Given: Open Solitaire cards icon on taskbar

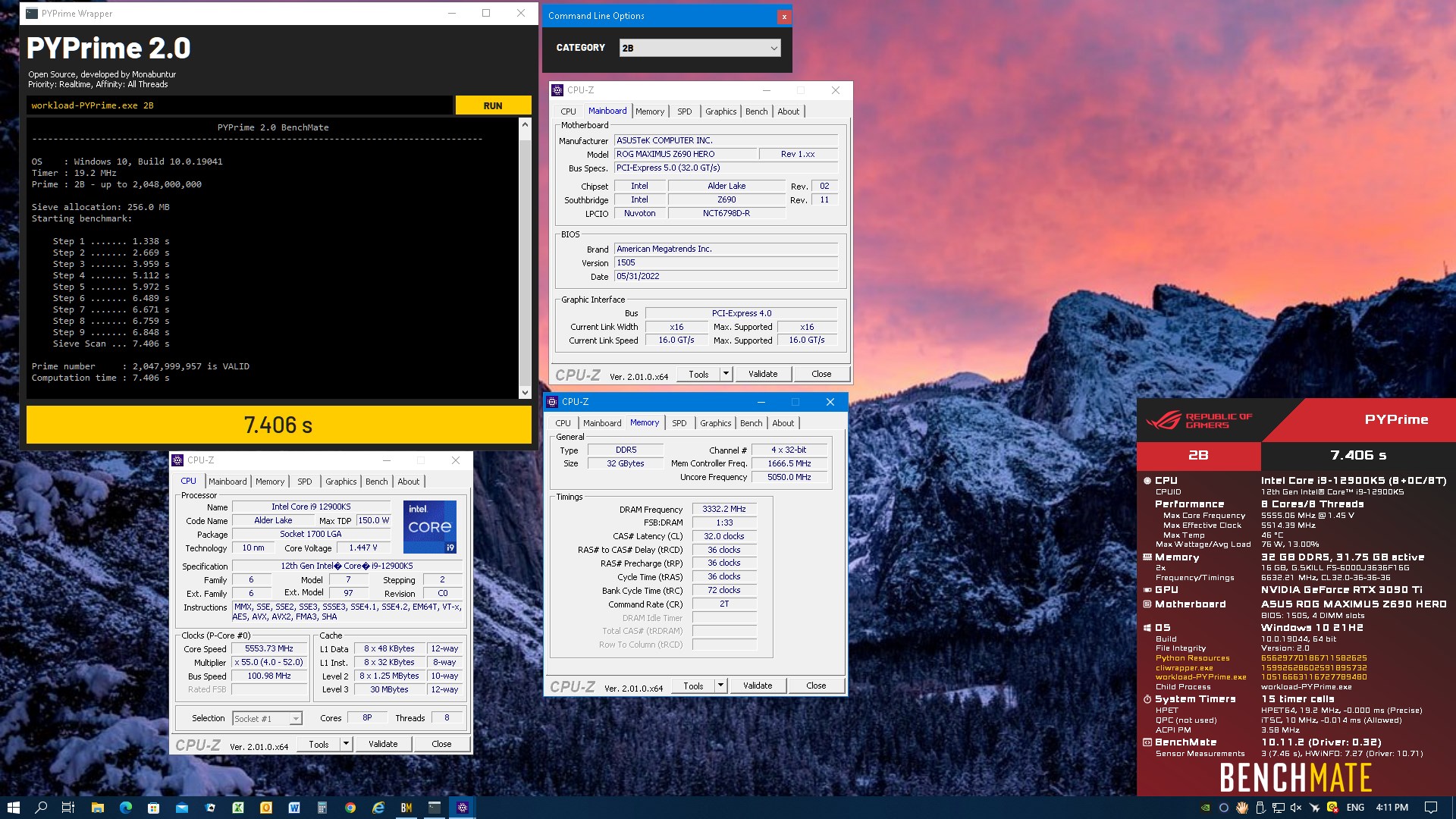Looking at the screenshot, I should click(210, 808).
